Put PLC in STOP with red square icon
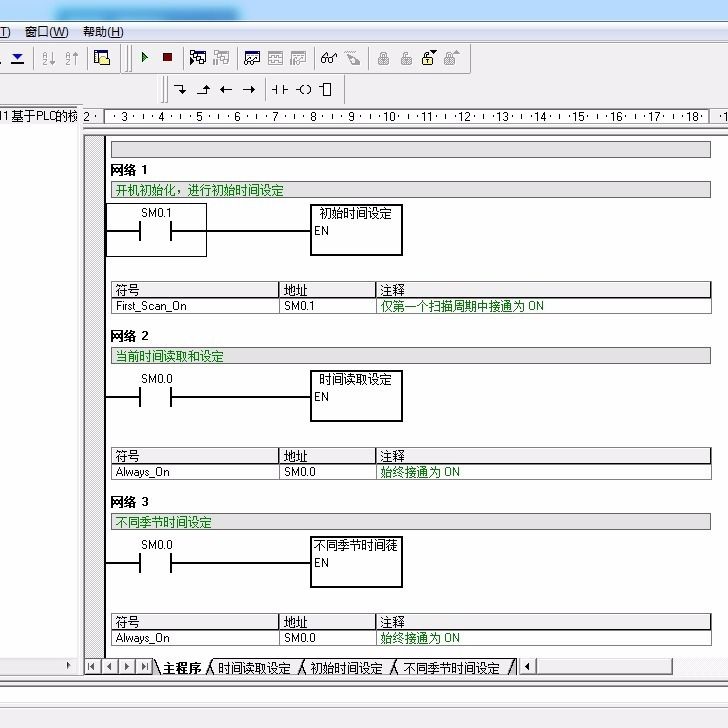 [168, 58]
